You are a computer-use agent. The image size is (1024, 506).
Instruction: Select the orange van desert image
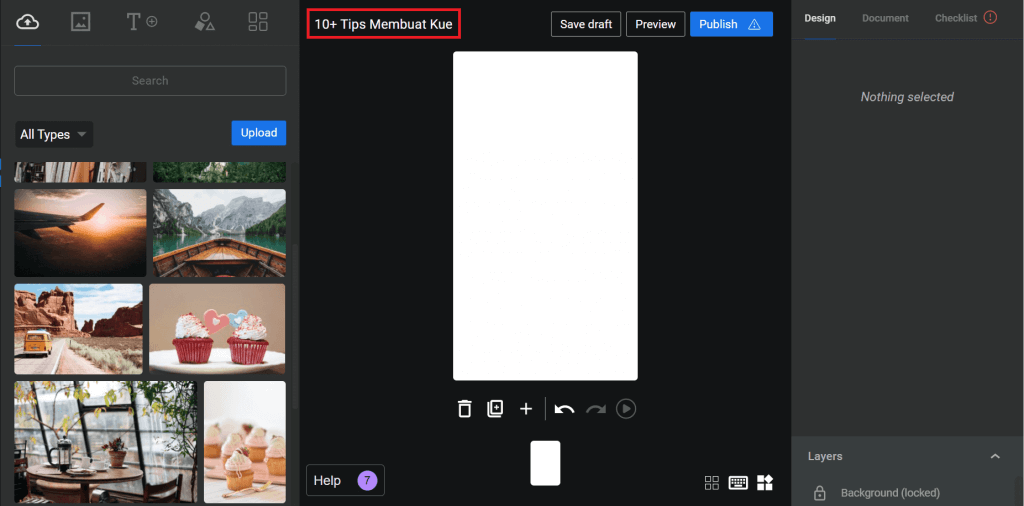78,329
